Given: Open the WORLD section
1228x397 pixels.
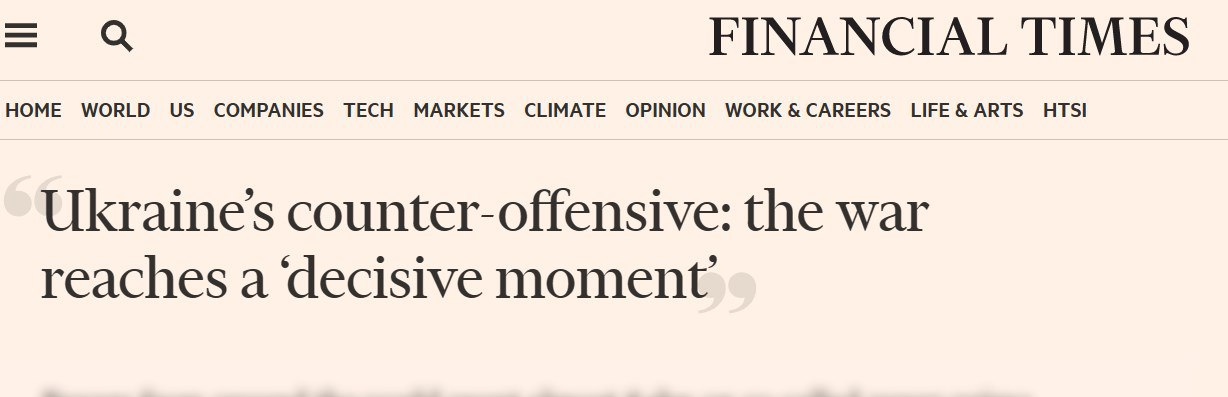Looking at the screenshot, I should (116, 111).
